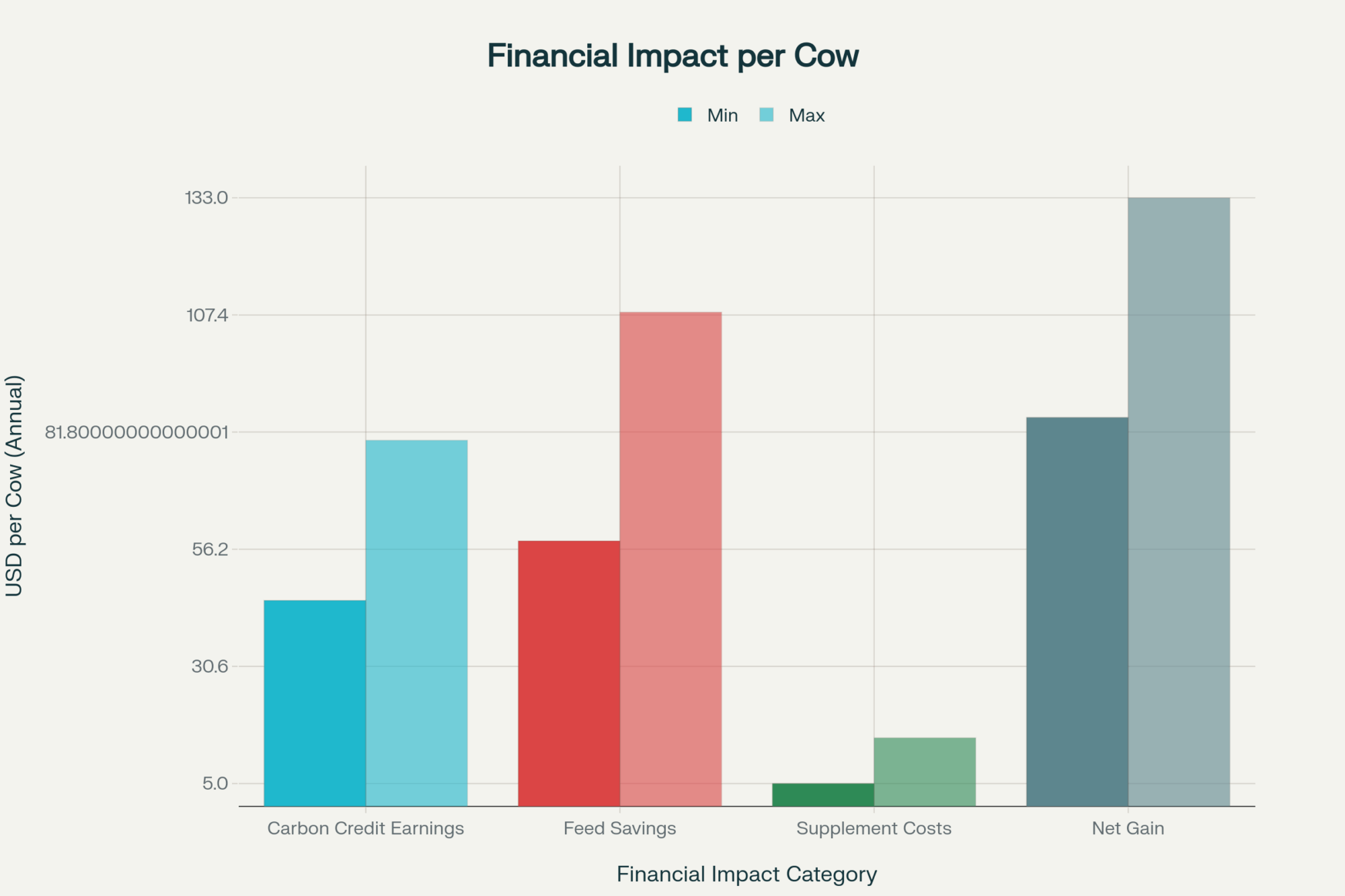This screenshot has height=896, width=1345.
Task: Click the USD per Cow (Annual) axis title
Action: tap(15, 485)
